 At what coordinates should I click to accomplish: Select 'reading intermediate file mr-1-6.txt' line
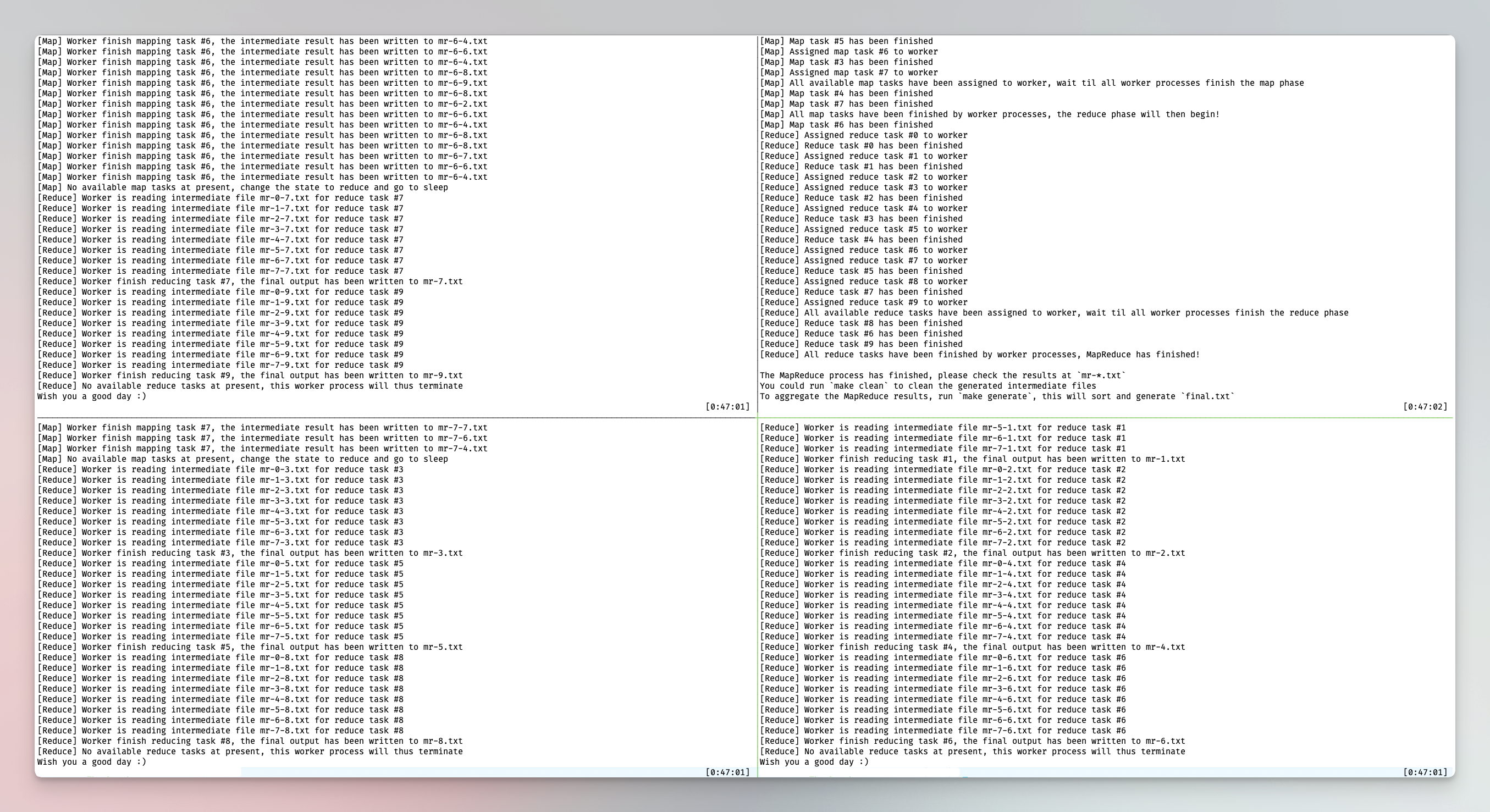tap(943, 668)
